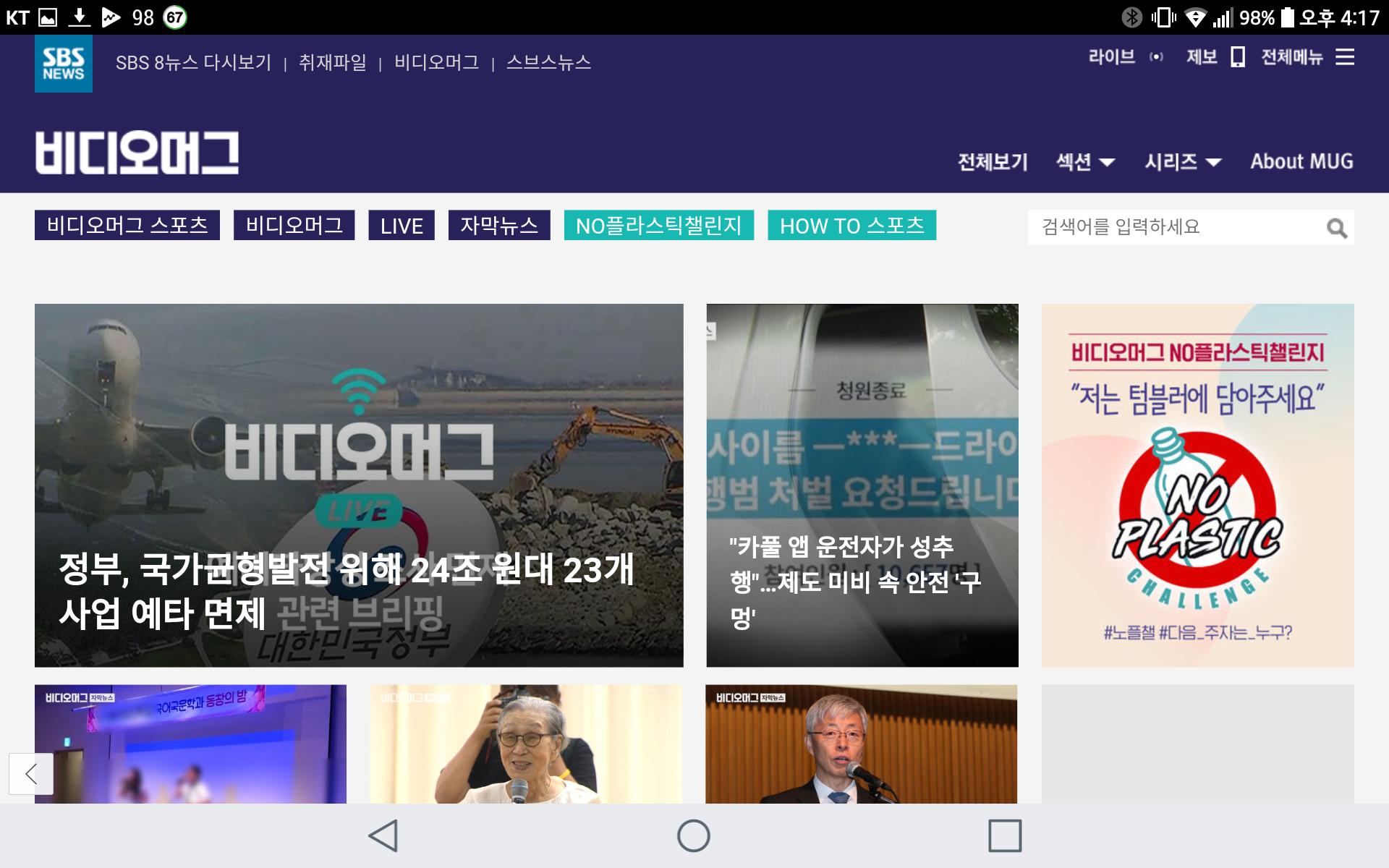Tap the battery status icon
Screen dimensions: 1389x868
(x=1287, y=17)
